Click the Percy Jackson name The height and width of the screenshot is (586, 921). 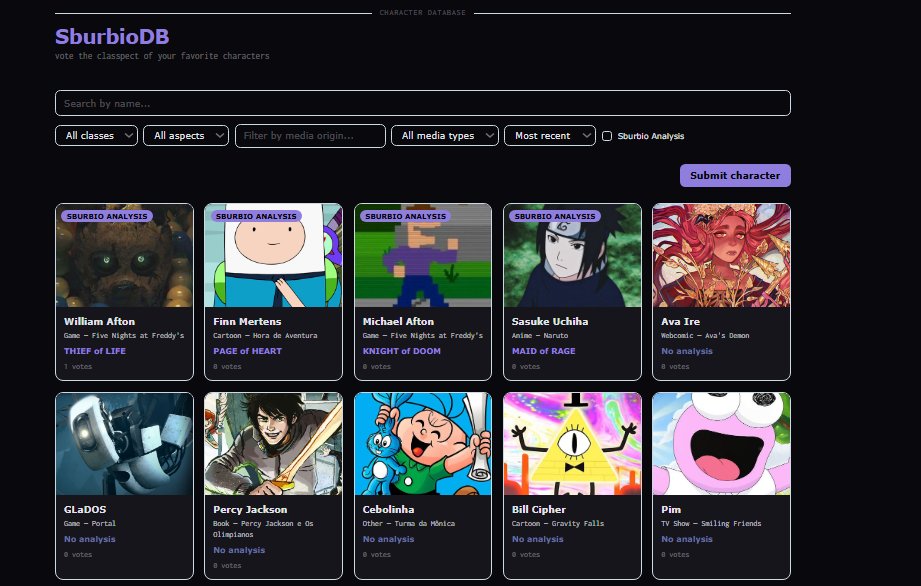(250, 509)
